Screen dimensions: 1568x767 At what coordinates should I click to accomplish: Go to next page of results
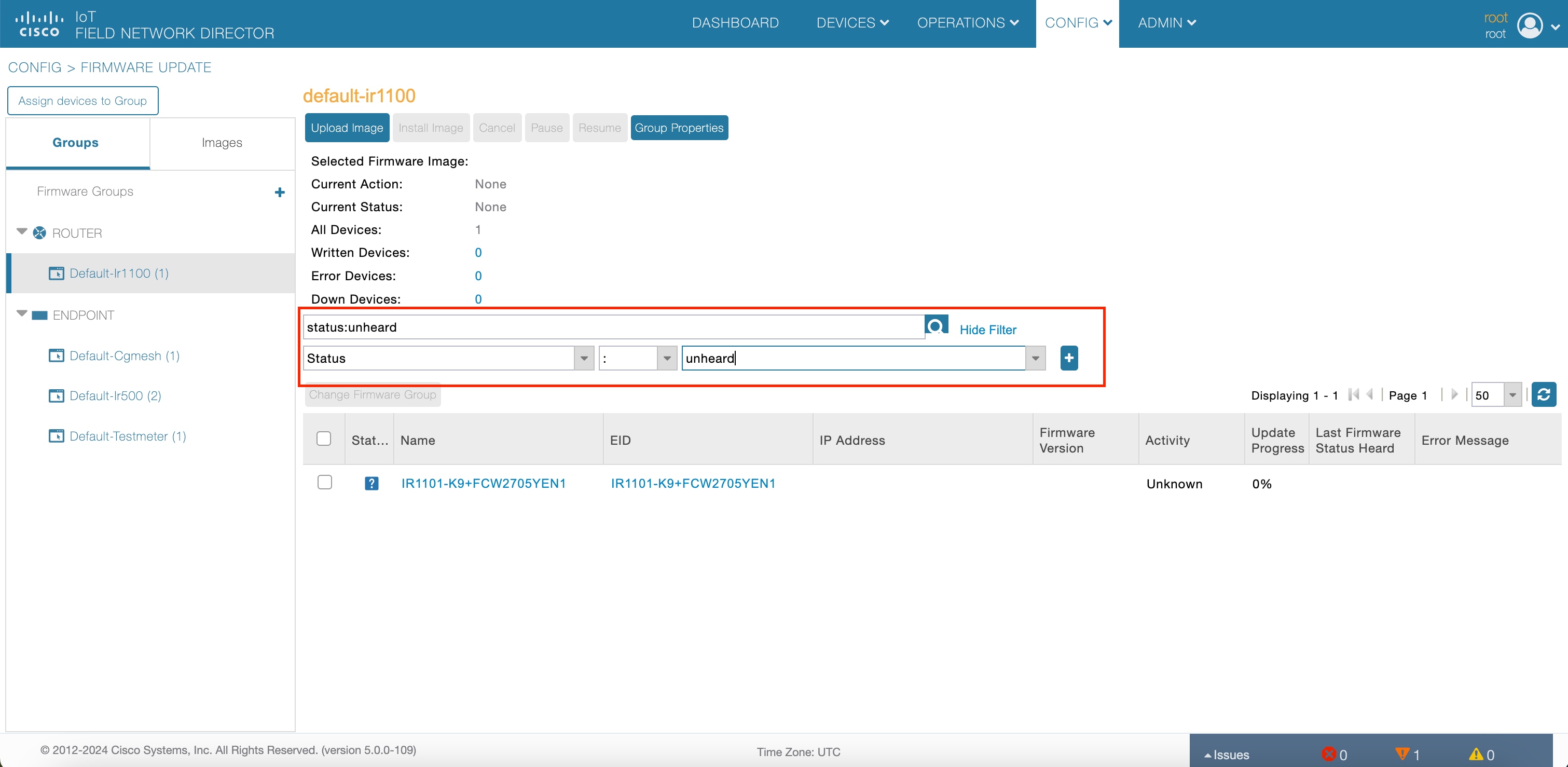1454,394
